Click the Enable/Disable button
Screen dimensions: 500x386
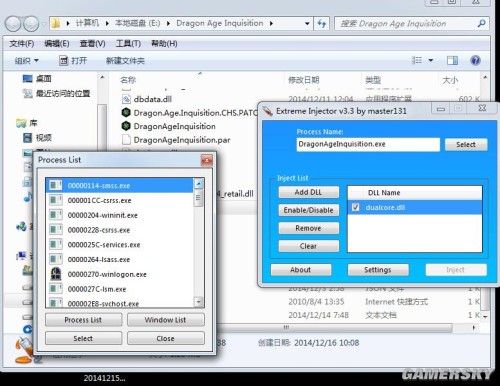[x=309, y=210]
